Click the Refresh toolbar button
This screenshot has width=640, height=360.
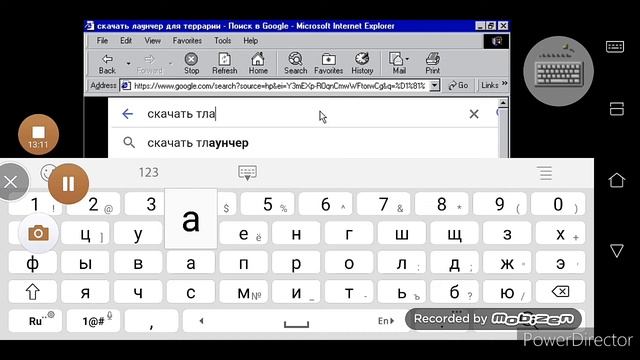pyautogui.click(x=224, y=64)
